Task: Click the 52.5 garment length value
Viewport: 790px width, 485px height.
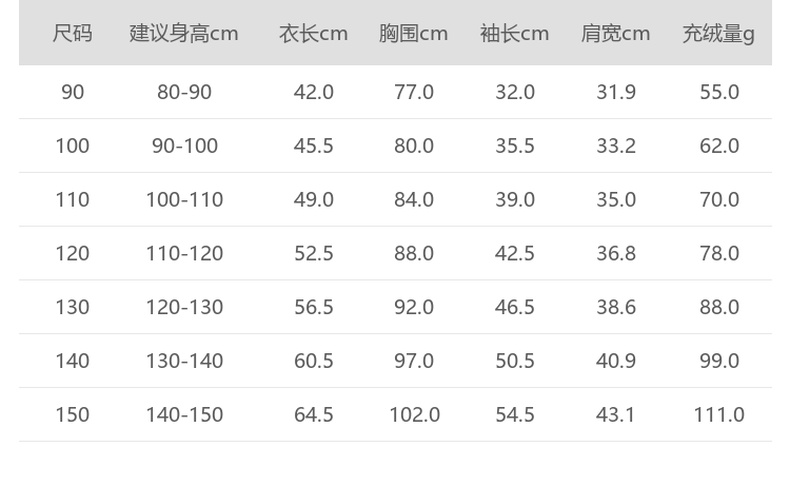Action: point(313,254)
